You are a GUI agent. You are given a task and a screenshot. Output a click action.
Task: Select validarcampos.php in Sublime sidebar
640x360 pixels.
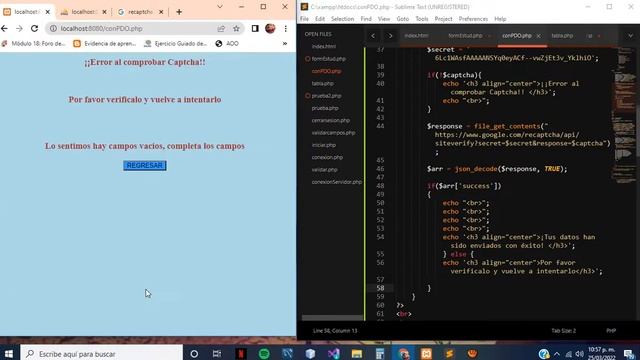coord(333,133)
